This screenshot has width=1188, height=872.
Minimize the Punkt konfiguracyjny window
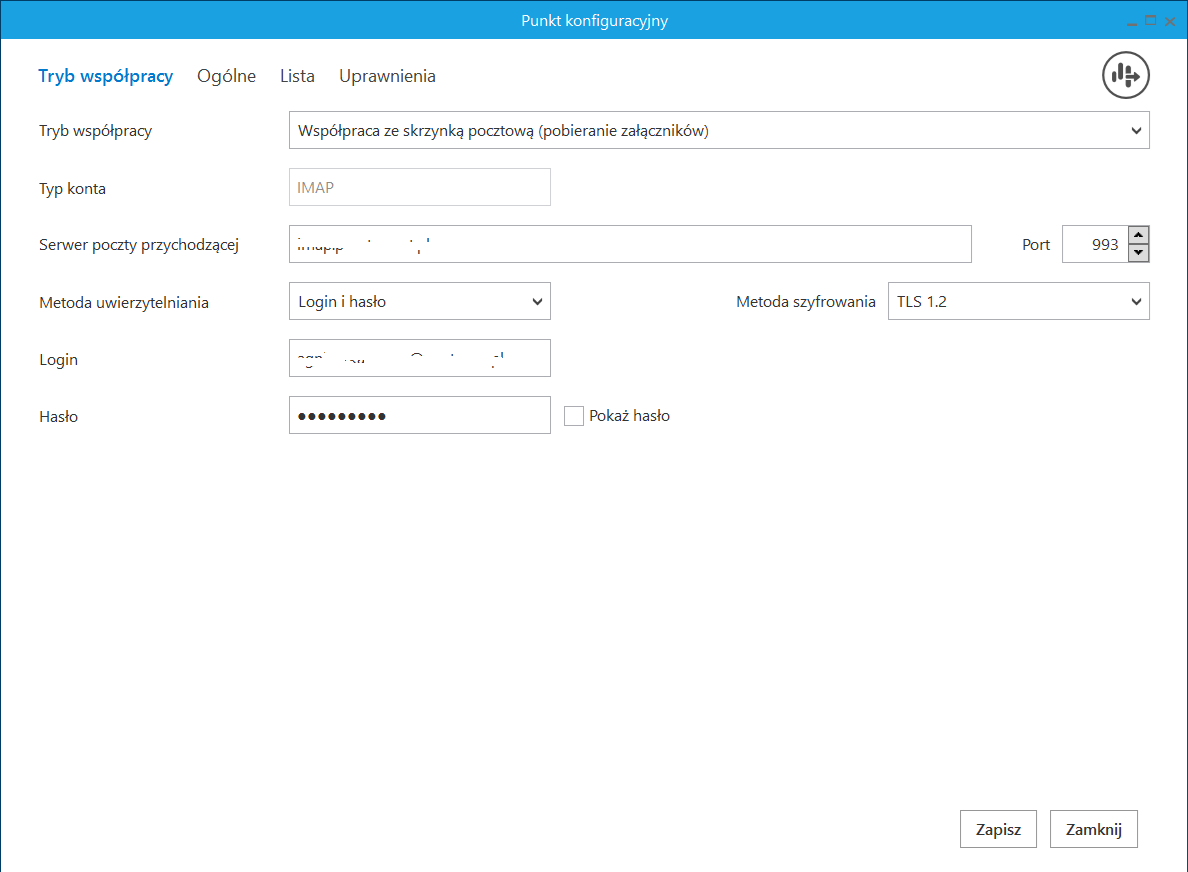coord(1132,21)
